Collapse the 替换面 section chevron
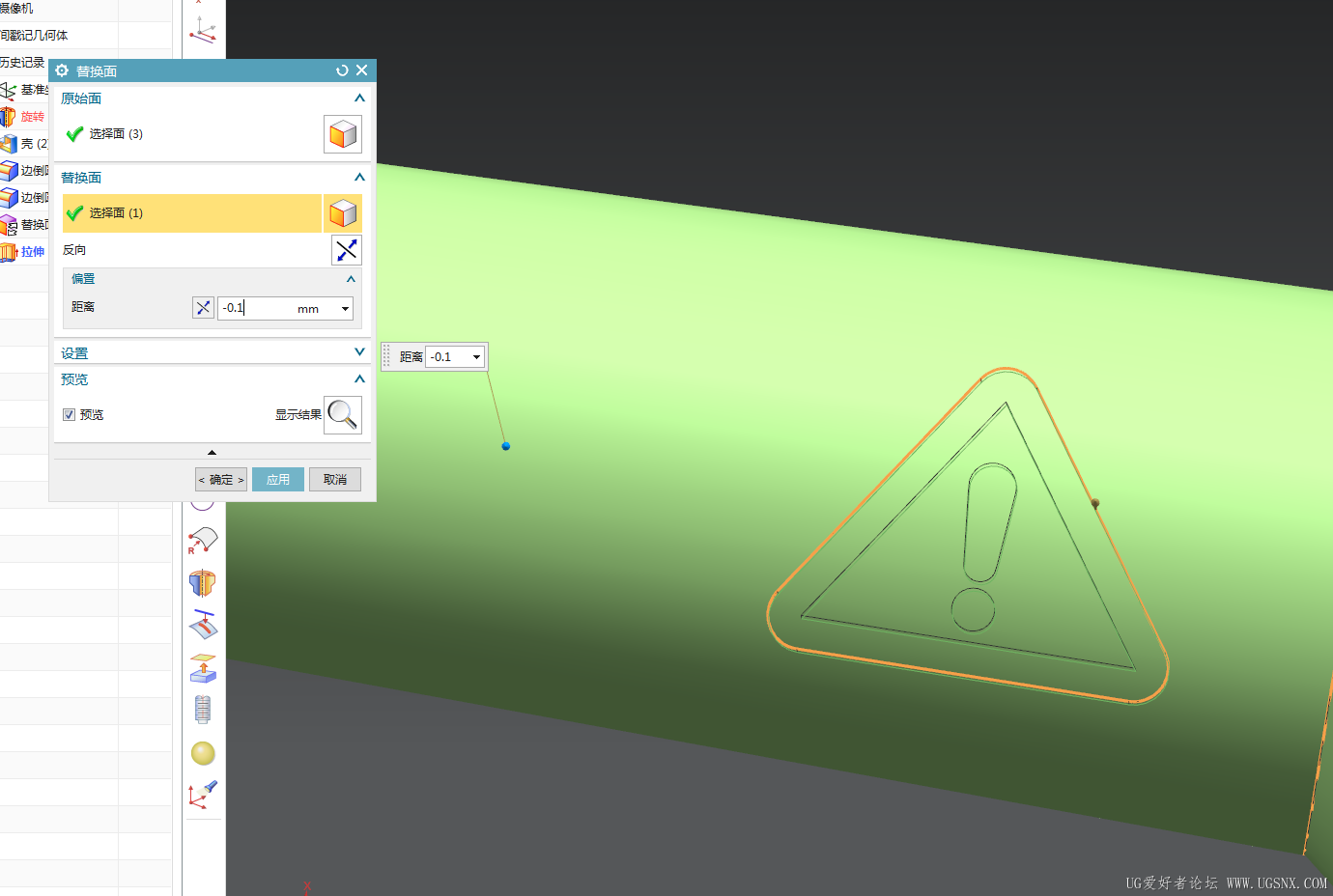Viewport: 1333px width, 896px height. point(359,178)
